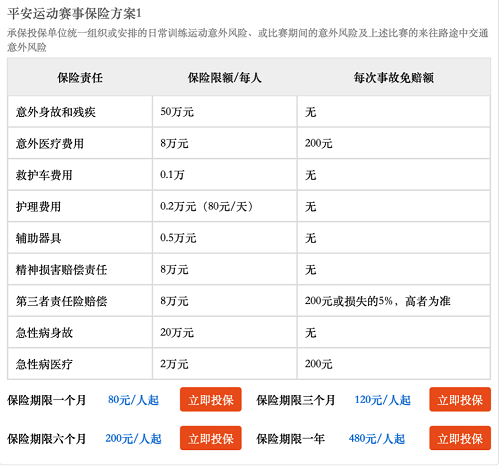Select the 120元/人起 price link
This screenshot has width=500, height=466.
click(382, 400)
